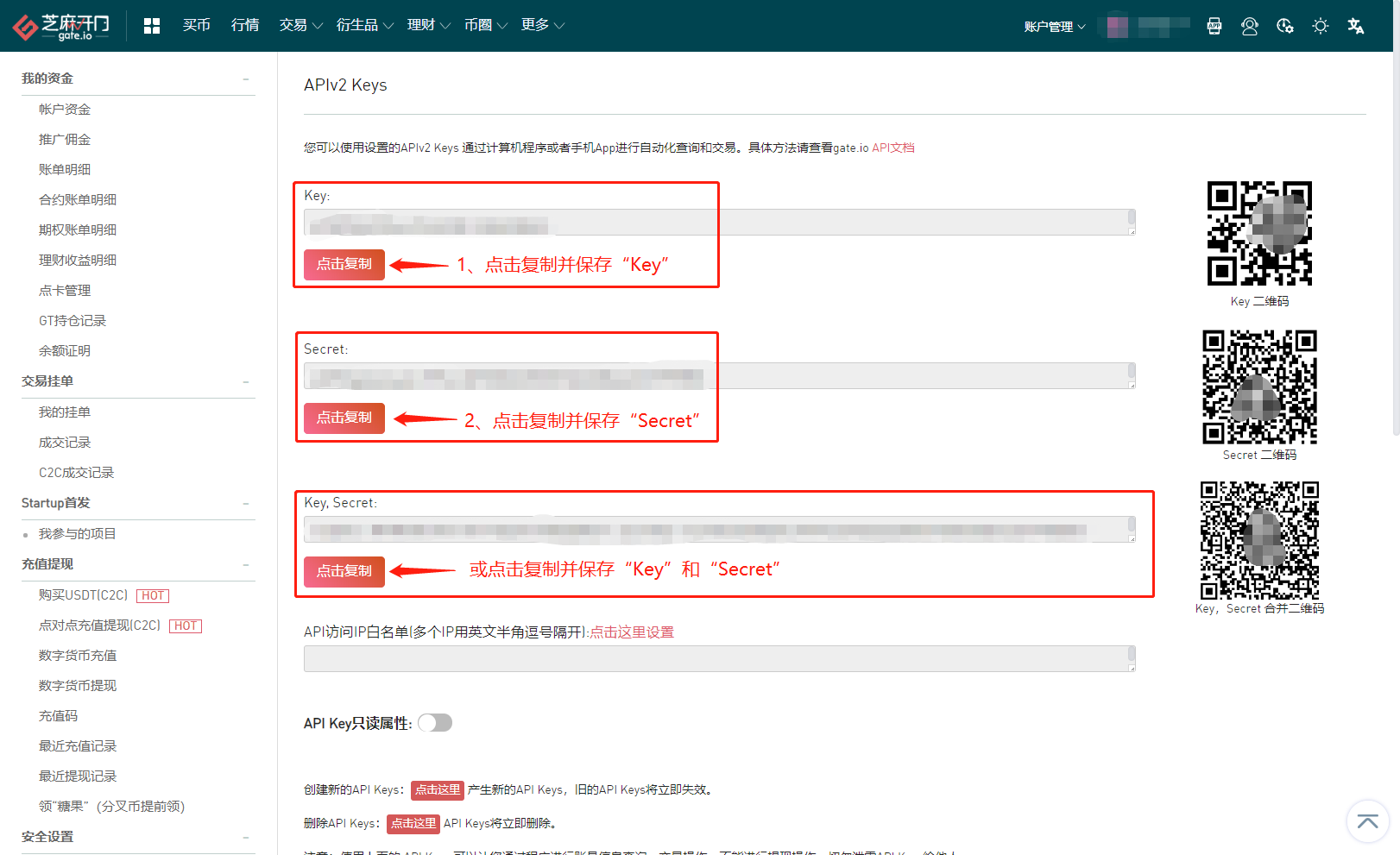
Task: Click the API IP whitelist input field
Action: (720, 658)
